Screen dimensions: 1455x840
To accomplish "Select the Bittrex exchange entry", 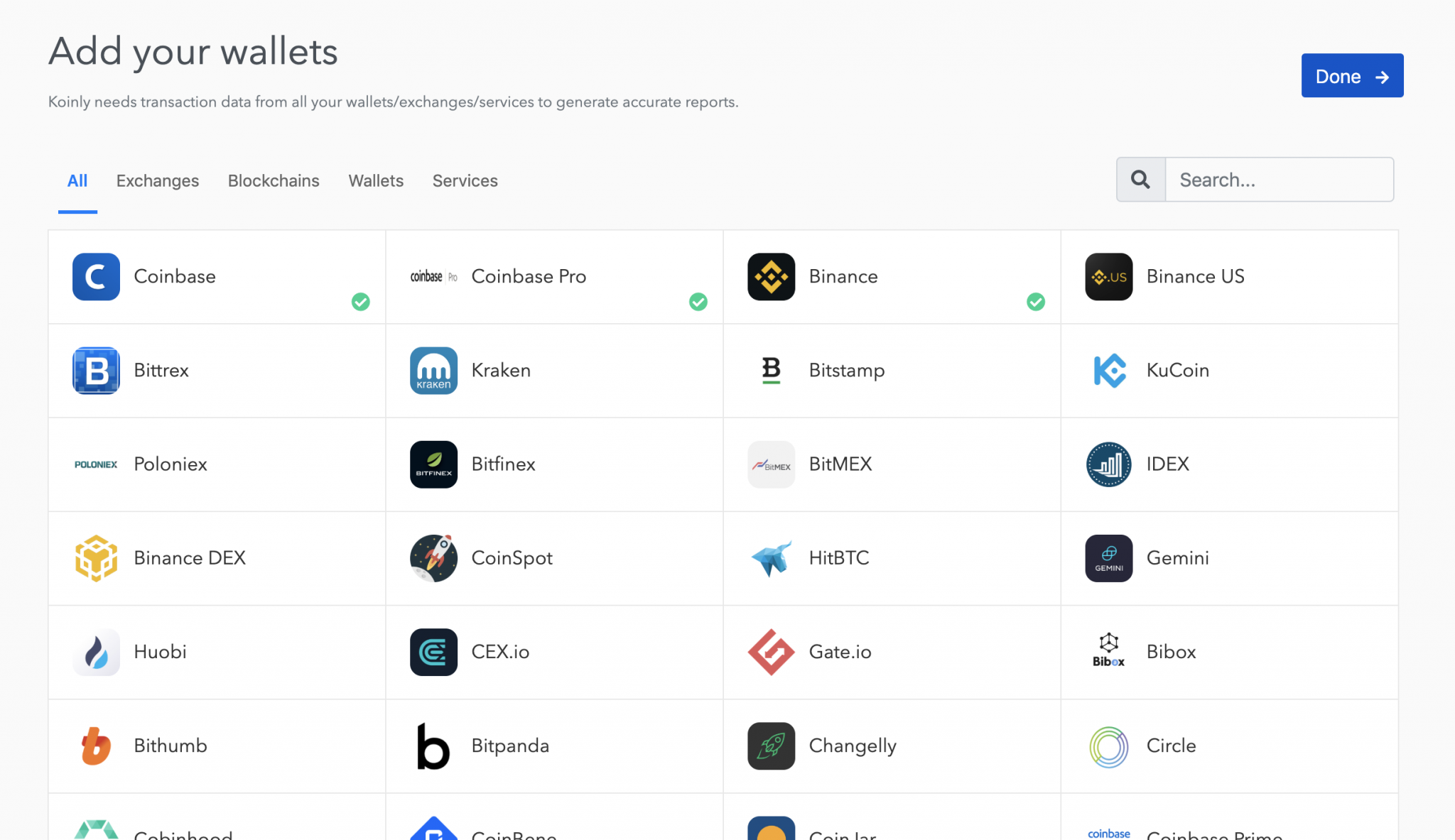I will pyautogui.click(x=161, y=371).
